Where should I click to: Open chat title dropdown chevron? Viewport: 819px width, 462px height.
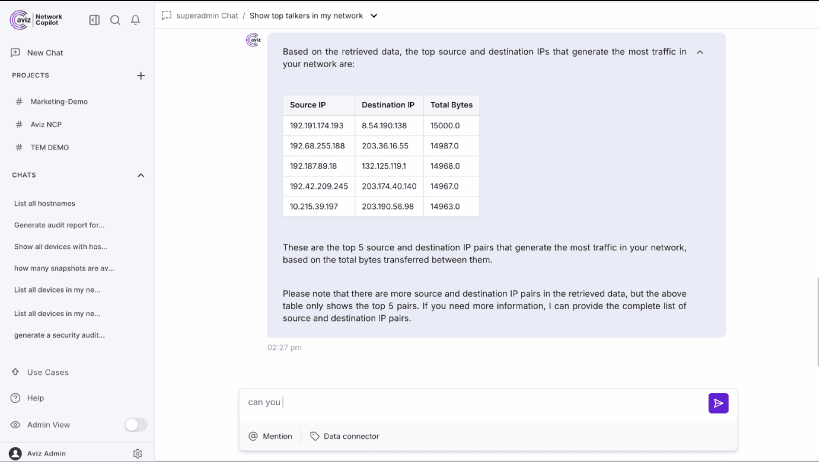click(x=374, y=16)
